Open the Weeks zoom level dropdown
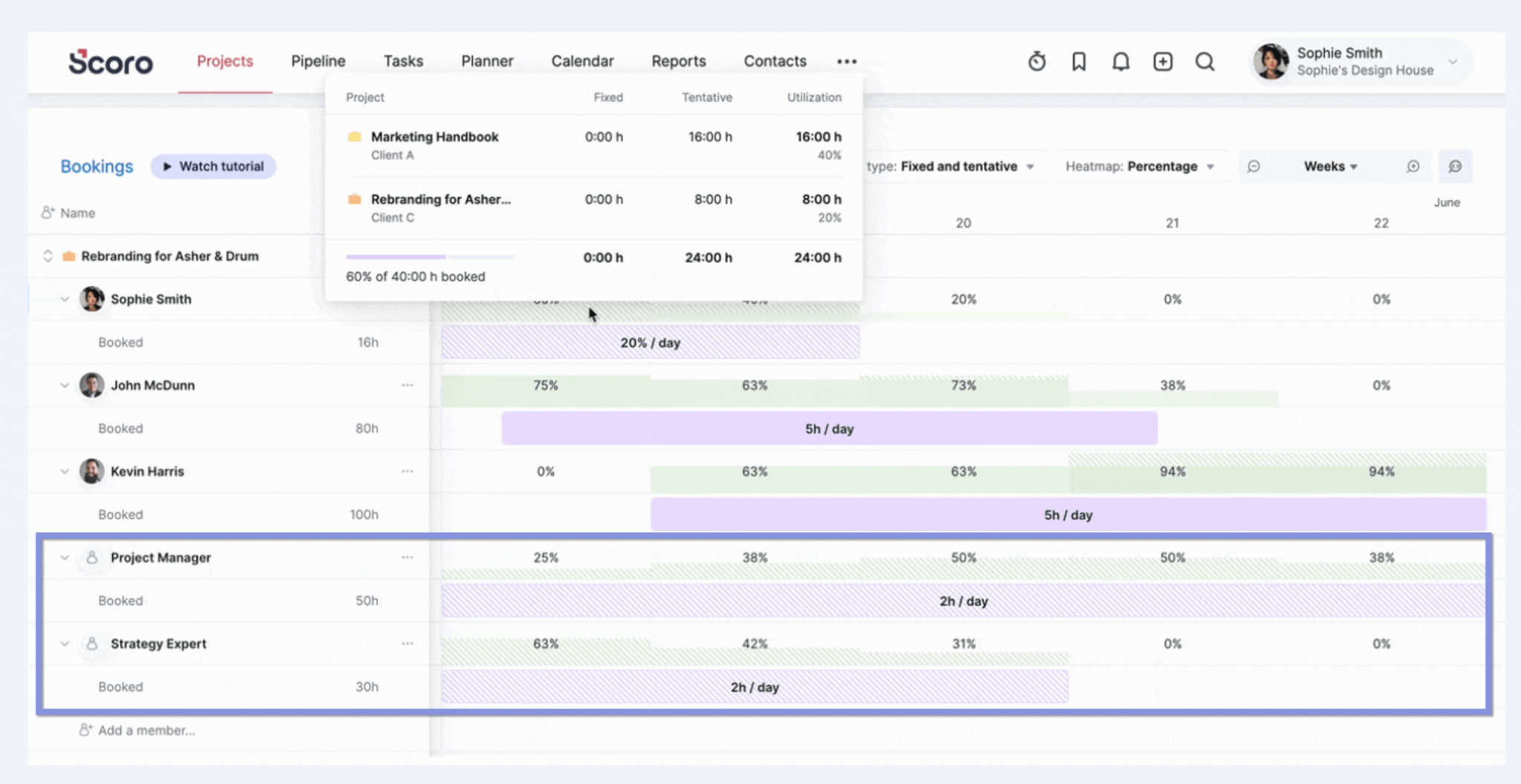Screen dimensions: 1521x784 click(x=1330, y=166)
